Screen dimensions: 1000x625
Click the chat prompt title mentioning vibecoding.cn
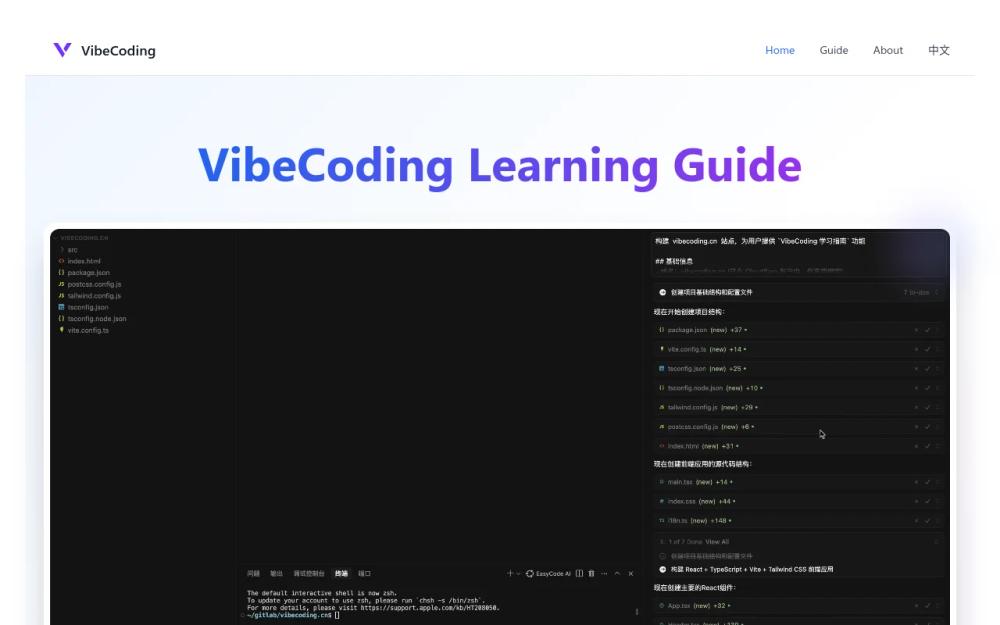[760, 241]
